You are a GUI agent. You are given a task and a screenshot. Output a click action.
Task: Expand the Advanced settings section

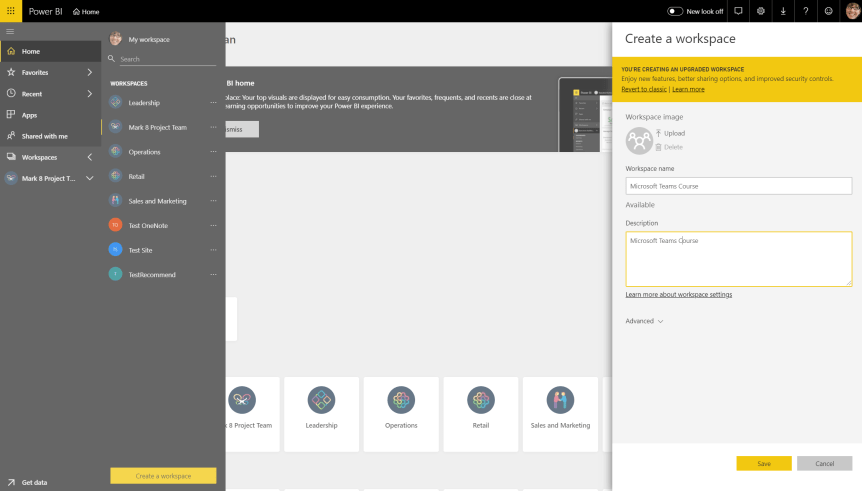point(644,321)
